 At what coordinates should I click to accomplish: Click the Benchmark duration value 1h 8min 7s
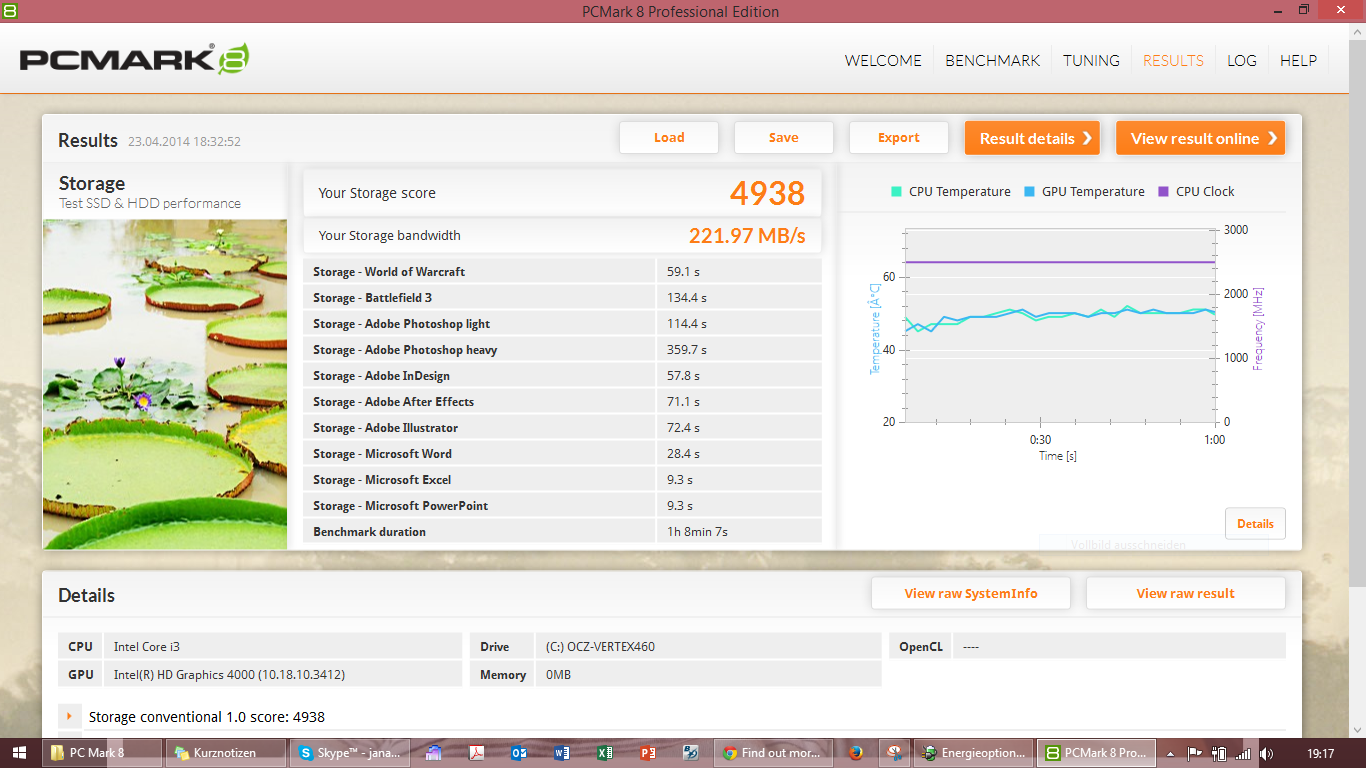click(x=698, y=532)
